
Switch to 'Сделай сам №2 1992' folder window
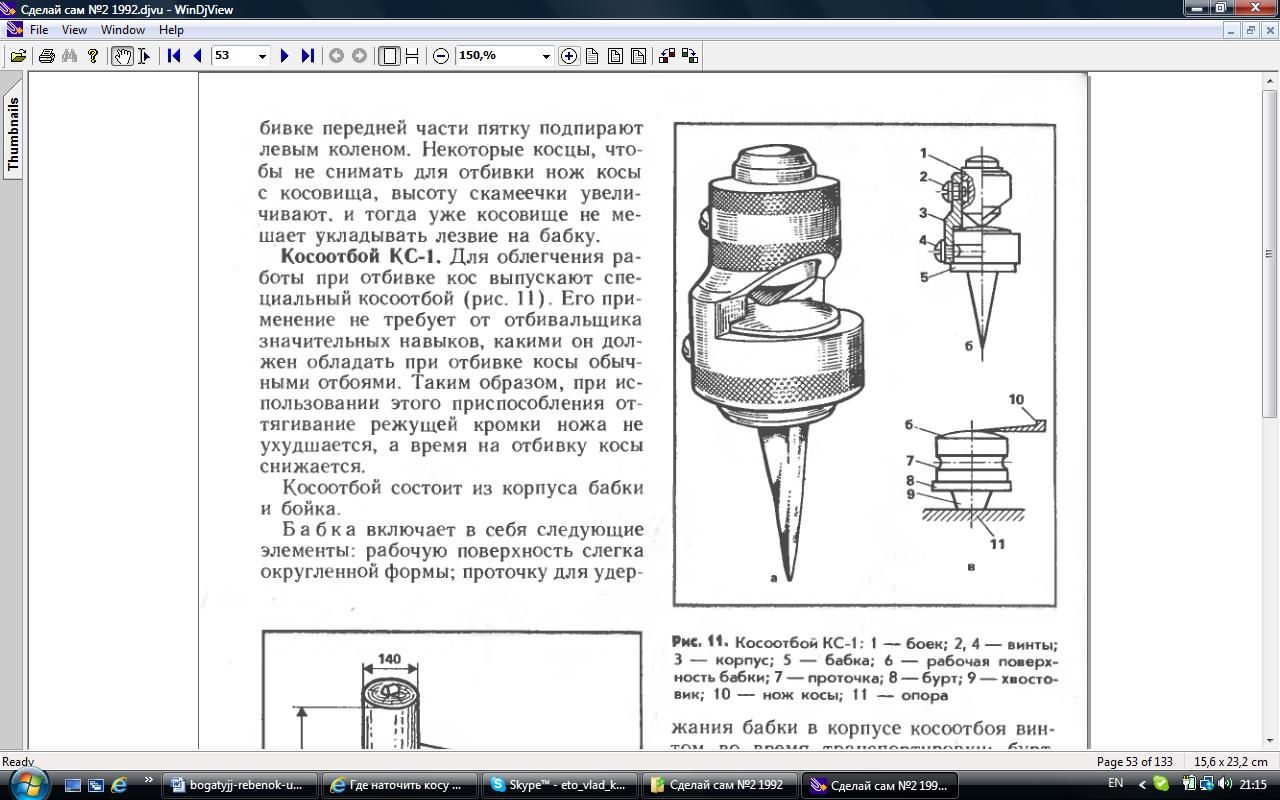[720, 785]
